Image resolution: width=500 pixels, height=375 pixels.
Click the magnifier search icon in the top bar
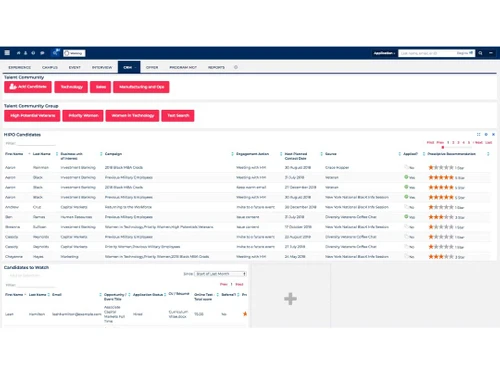[480, 53]
